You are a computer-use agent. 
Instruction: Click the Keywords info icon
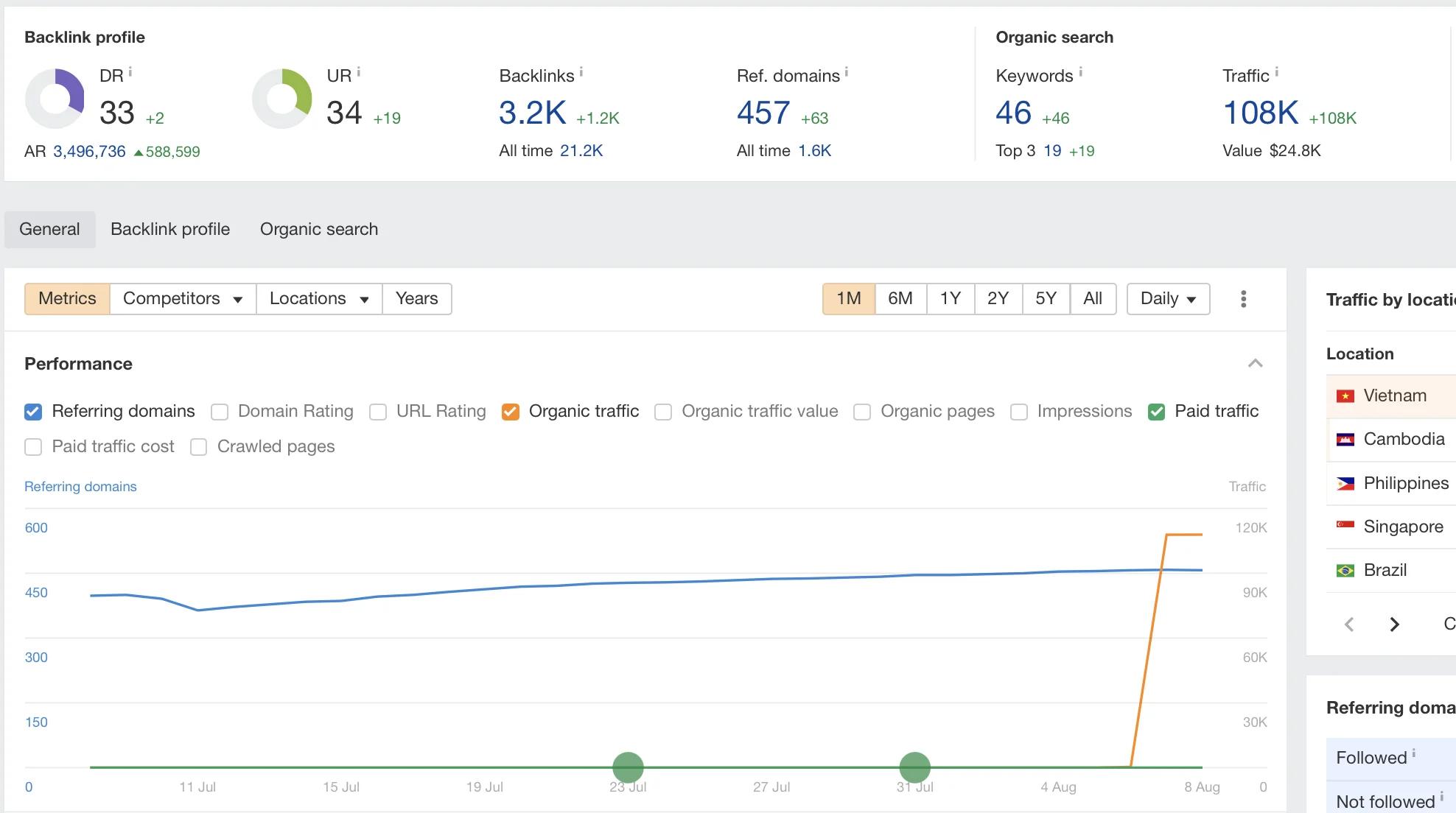1081,72
